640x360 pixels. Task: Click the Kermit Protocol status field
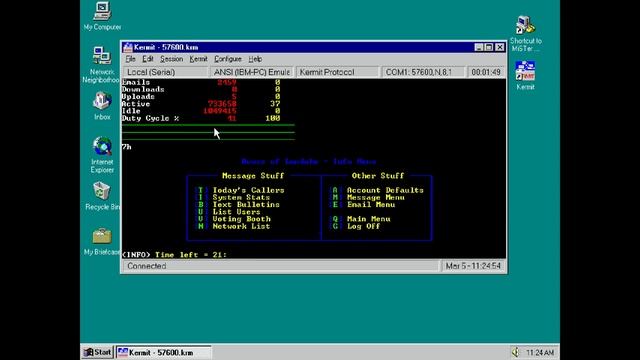(x=337, y=72)
